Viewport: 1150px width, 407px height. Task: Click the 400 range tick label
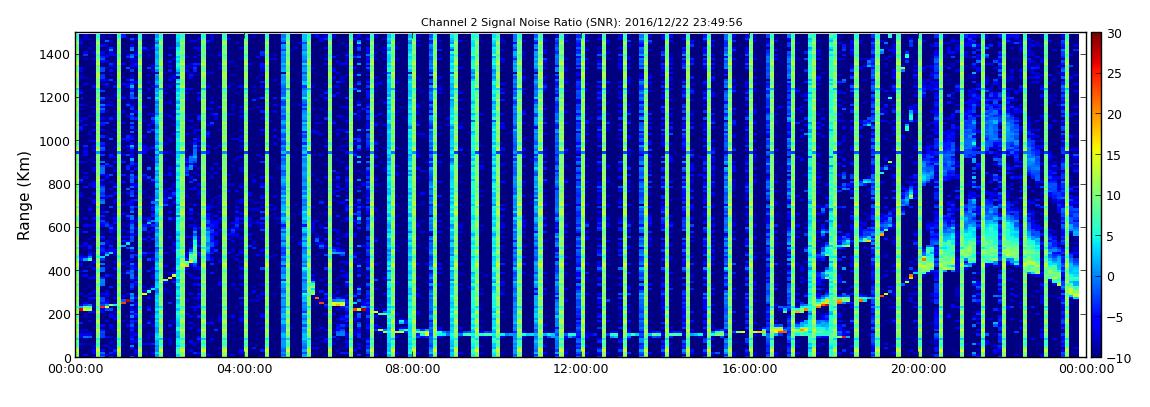58,271
